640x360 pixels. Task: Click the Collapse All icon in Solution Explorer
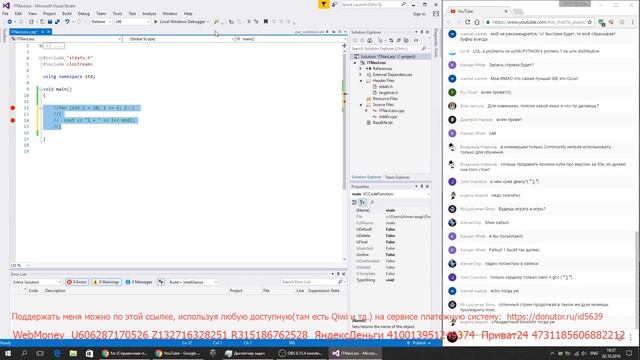(x=399, y=40)
